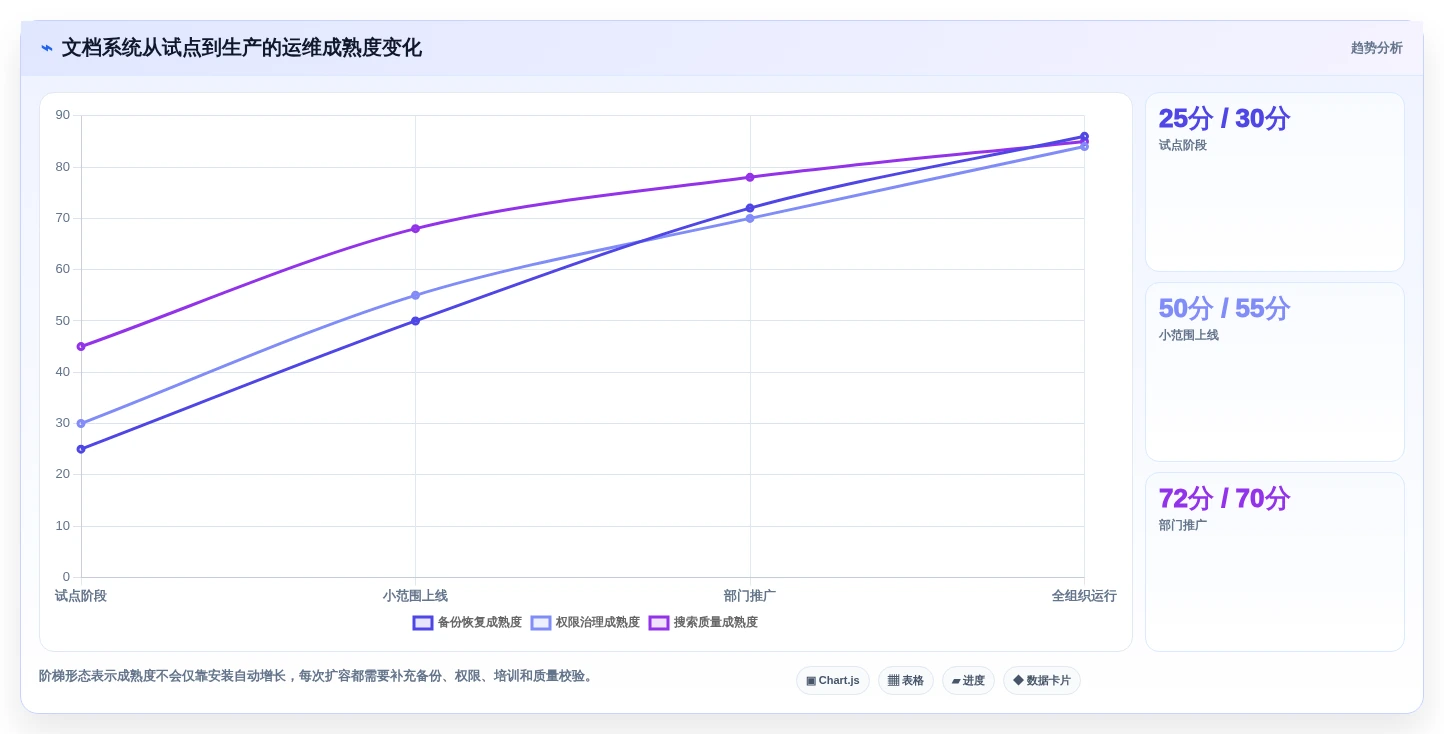Click the 部门推广 x-axis label
This screenshot has height=734, width=1444.
(750, 596)
